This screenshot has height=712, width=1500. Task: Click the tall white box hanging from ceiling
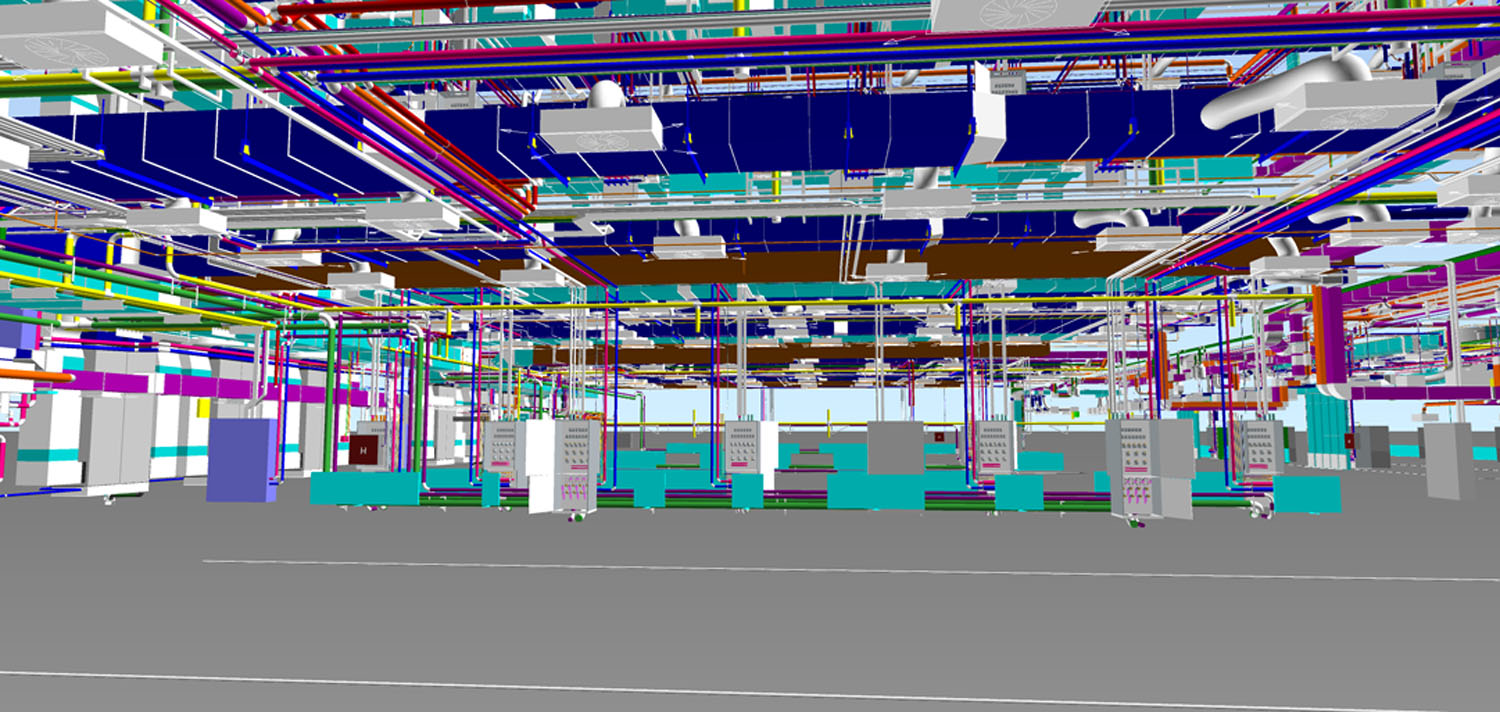(989, 115)
